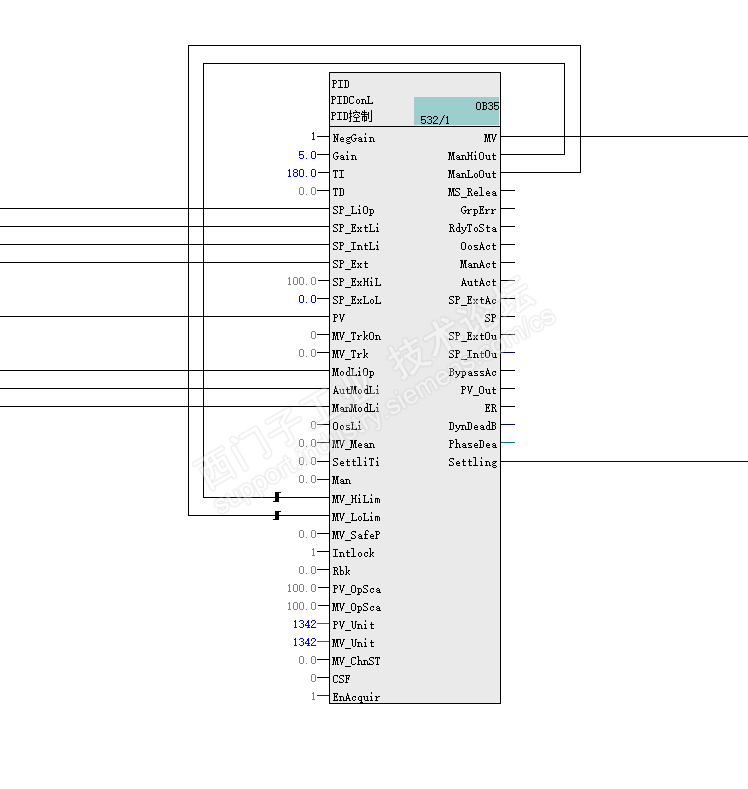
Task: Select the SP_ExtAc output pin
Action: pos(472,300)
